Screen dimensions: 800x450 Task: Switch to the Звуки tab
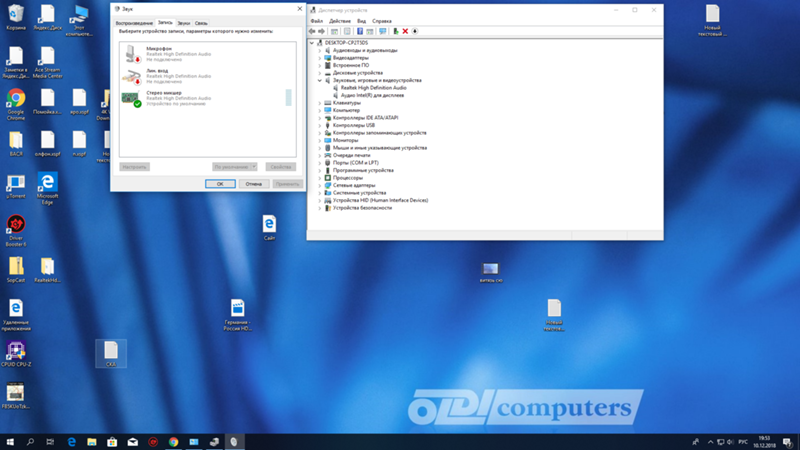click(184, 23)
